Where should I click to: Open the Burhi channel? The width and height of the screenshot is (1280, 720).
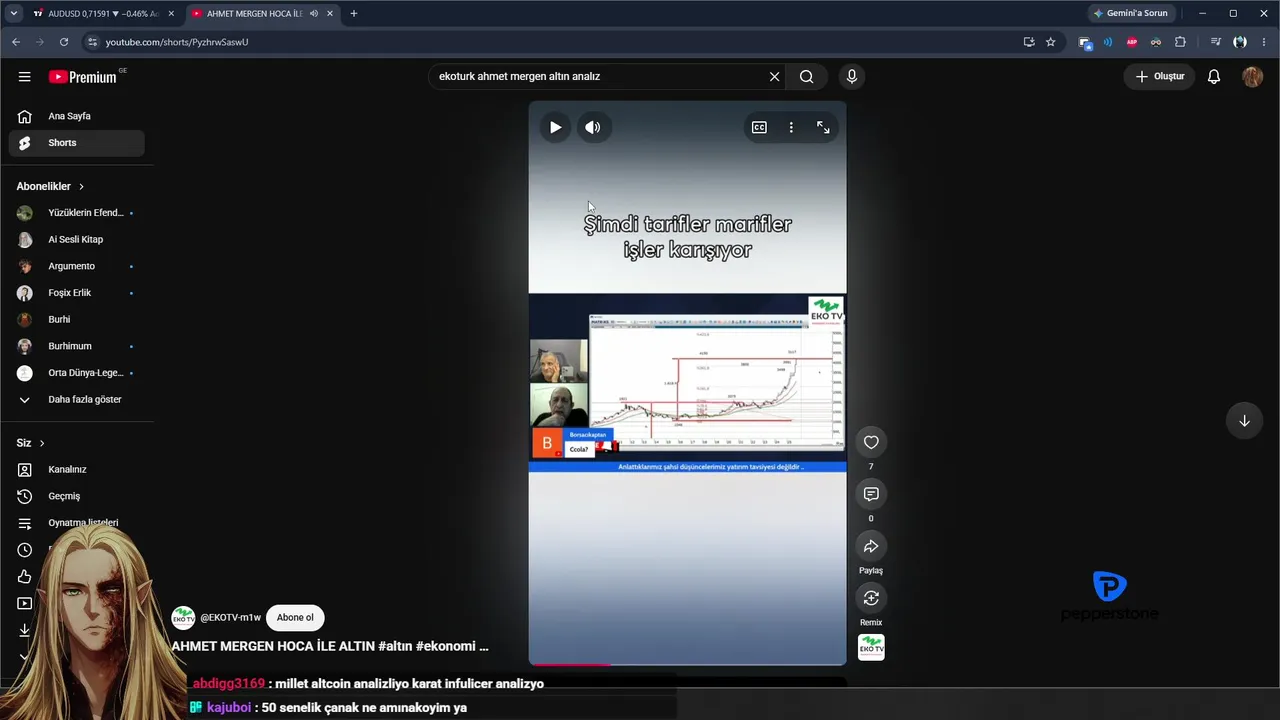(x=76, y=320)
